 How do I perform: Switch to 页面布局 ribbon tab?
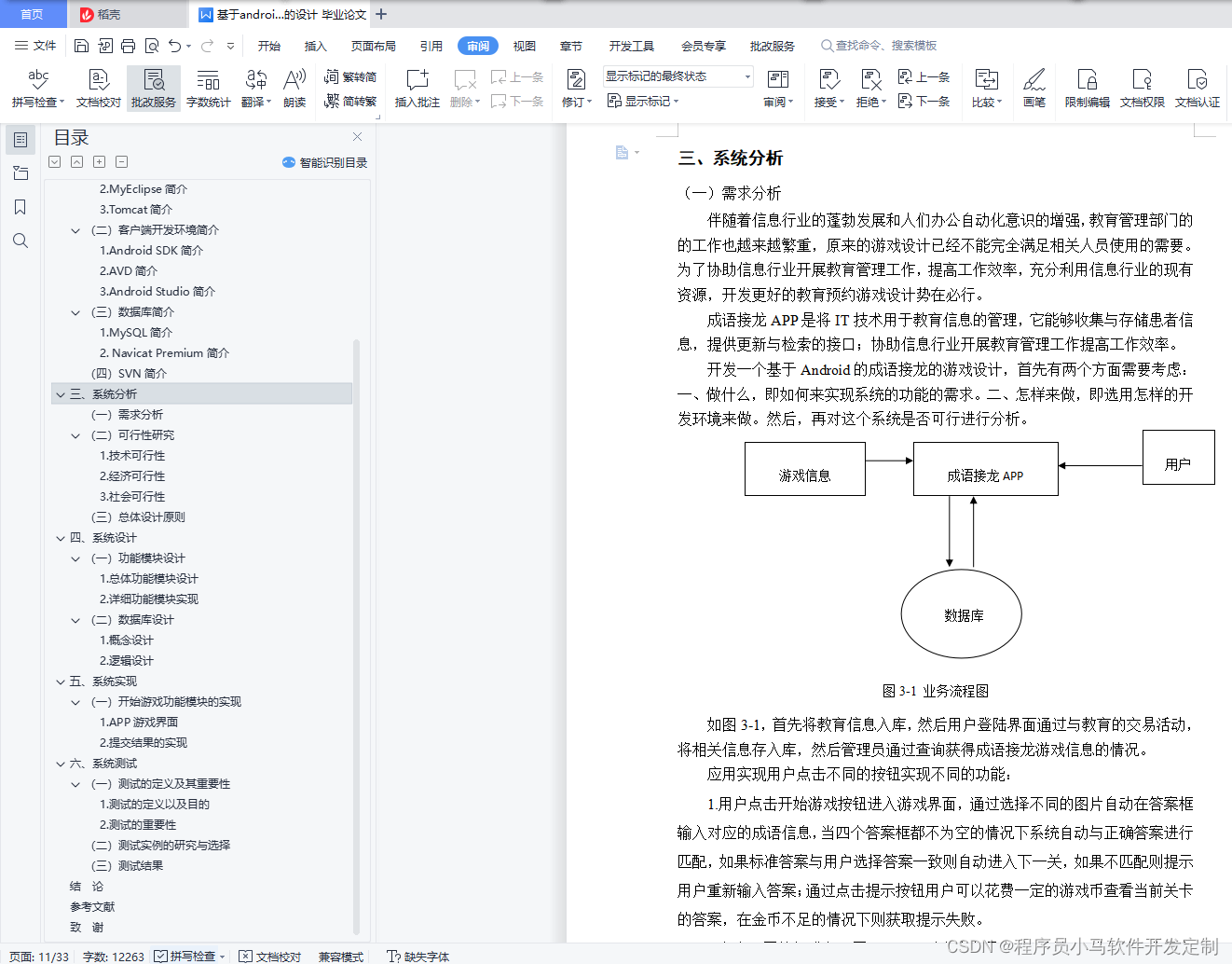(374, 46)
